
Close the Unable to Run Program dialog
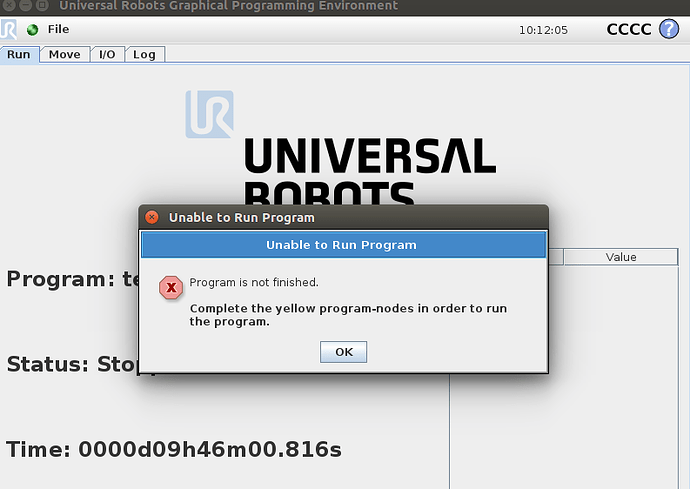(x=152, y=217)
